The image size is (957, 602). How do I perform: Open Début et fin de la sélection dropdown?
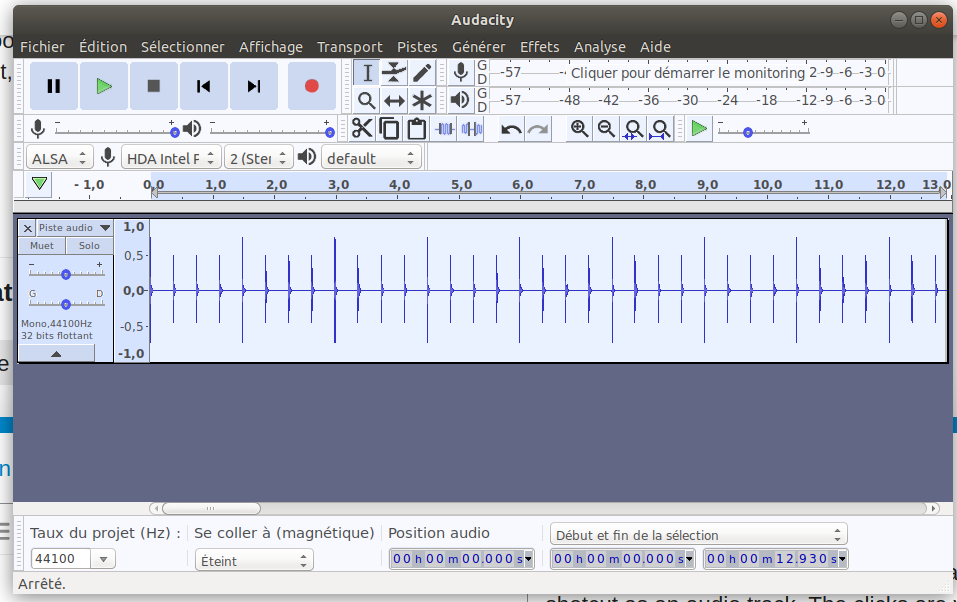coord(698,534)
